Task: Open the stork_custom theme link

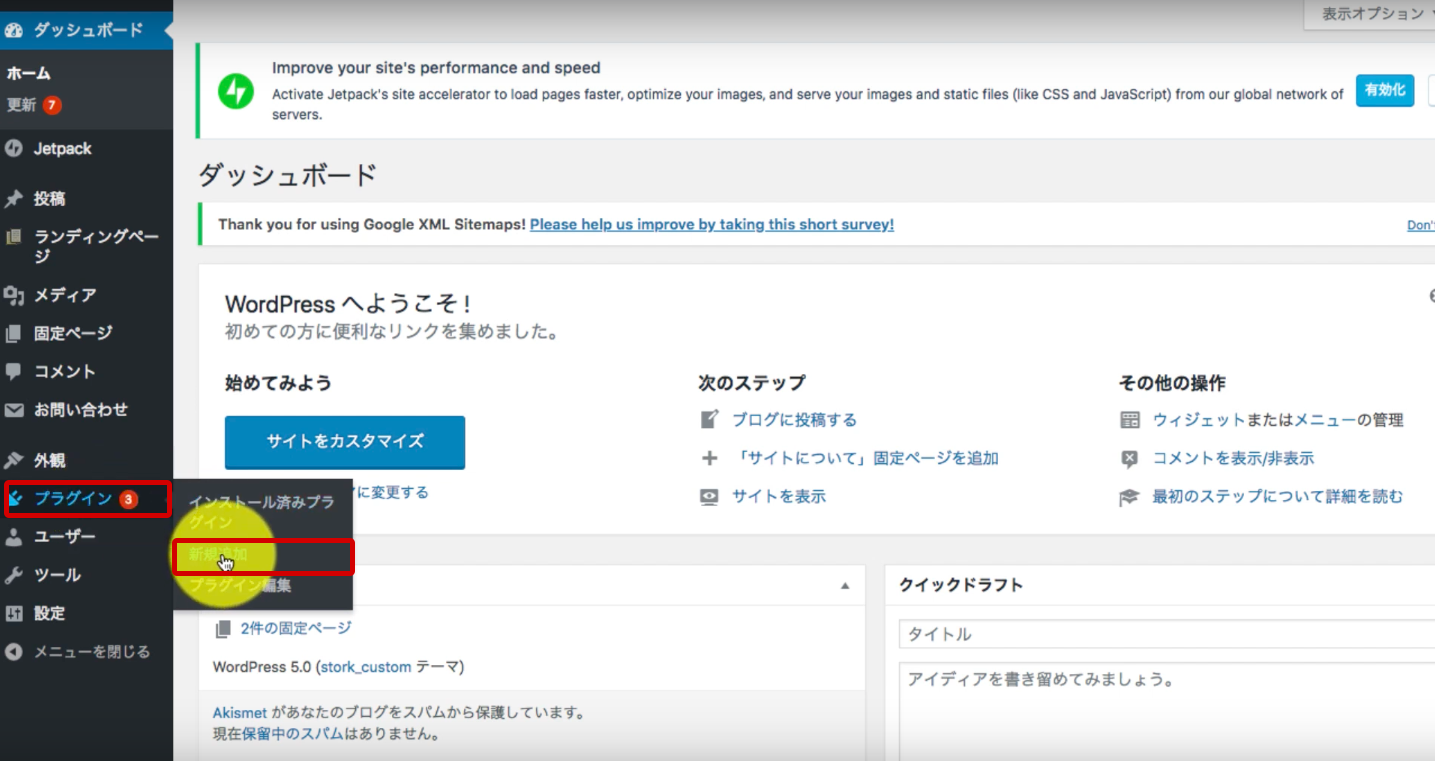Action: pyautogui.click(x=366, y=667)
